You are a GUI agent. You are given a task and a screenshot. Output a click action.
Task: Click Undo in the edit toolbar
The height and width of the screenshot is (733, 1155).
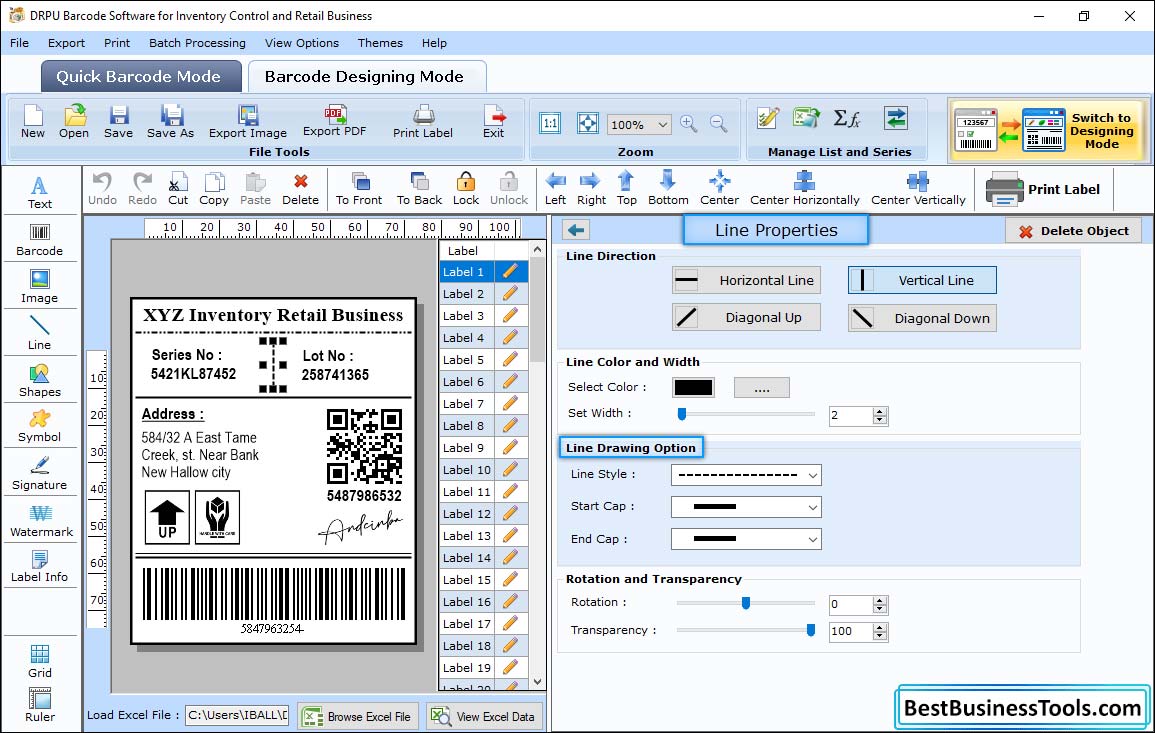[102, 189]
